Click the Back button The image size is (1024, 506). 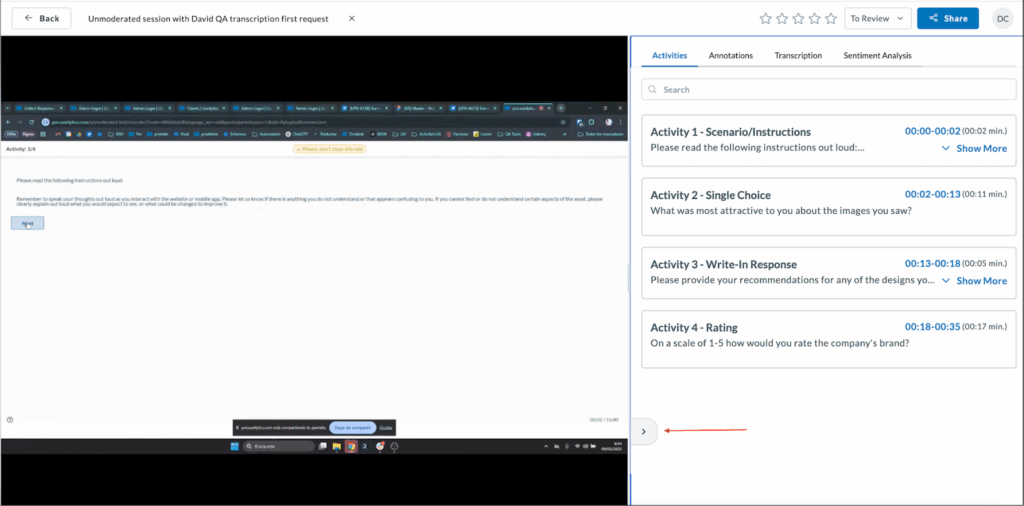click(x=41, y=19)
